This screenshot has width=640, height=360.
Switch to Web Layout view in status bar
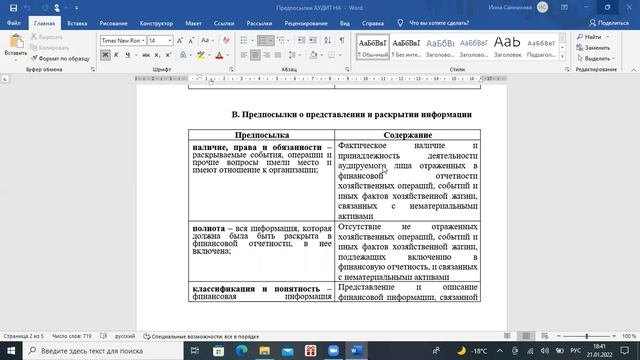click(x=544, y=336)
